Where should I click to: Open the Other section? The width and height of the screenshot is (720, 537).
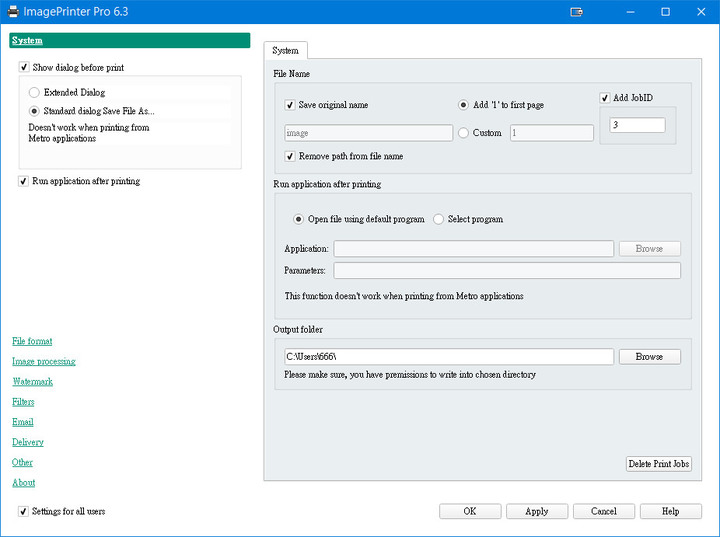click(22, 462)
